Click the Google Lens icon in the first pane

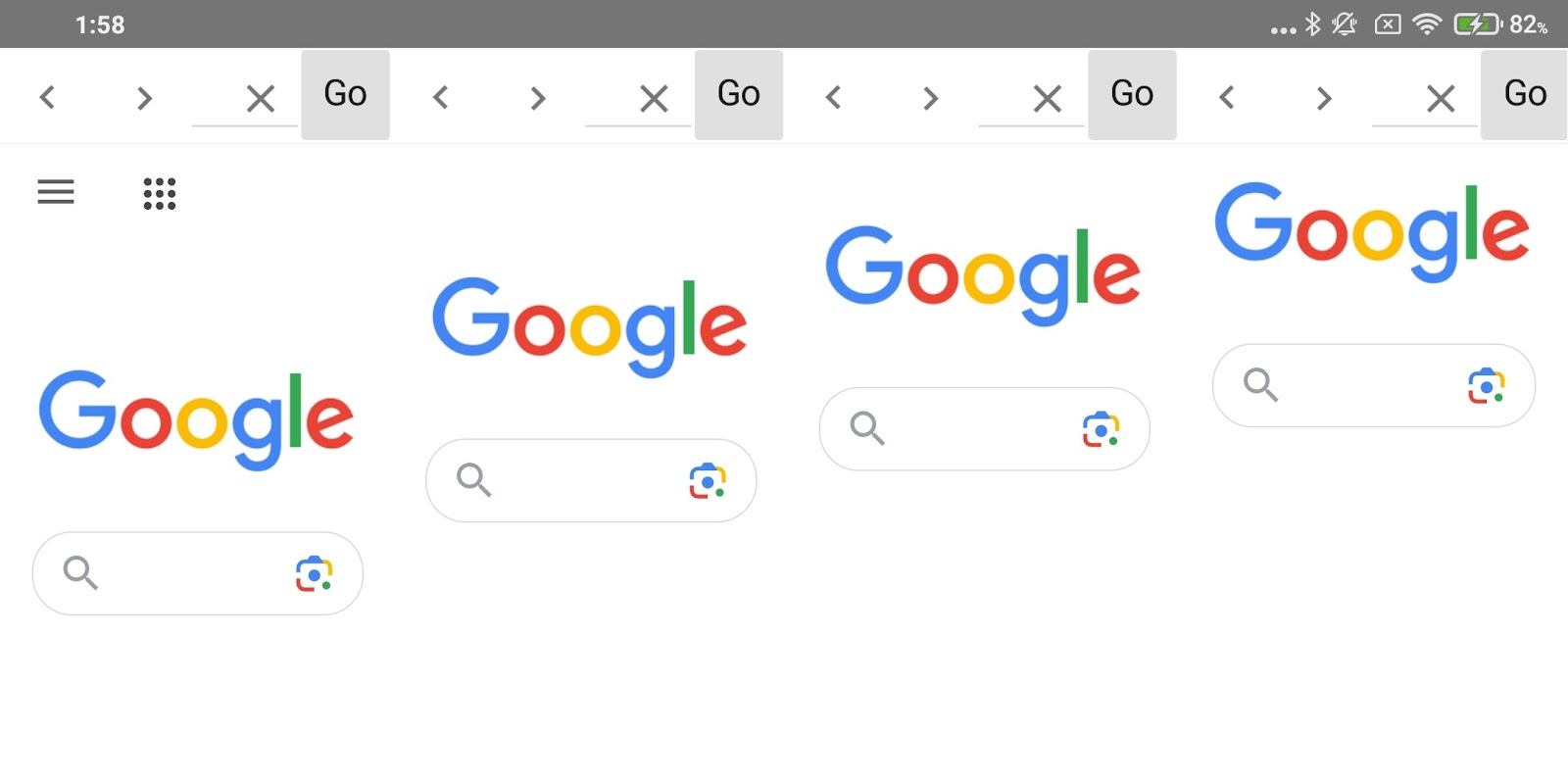coord(314,574)
